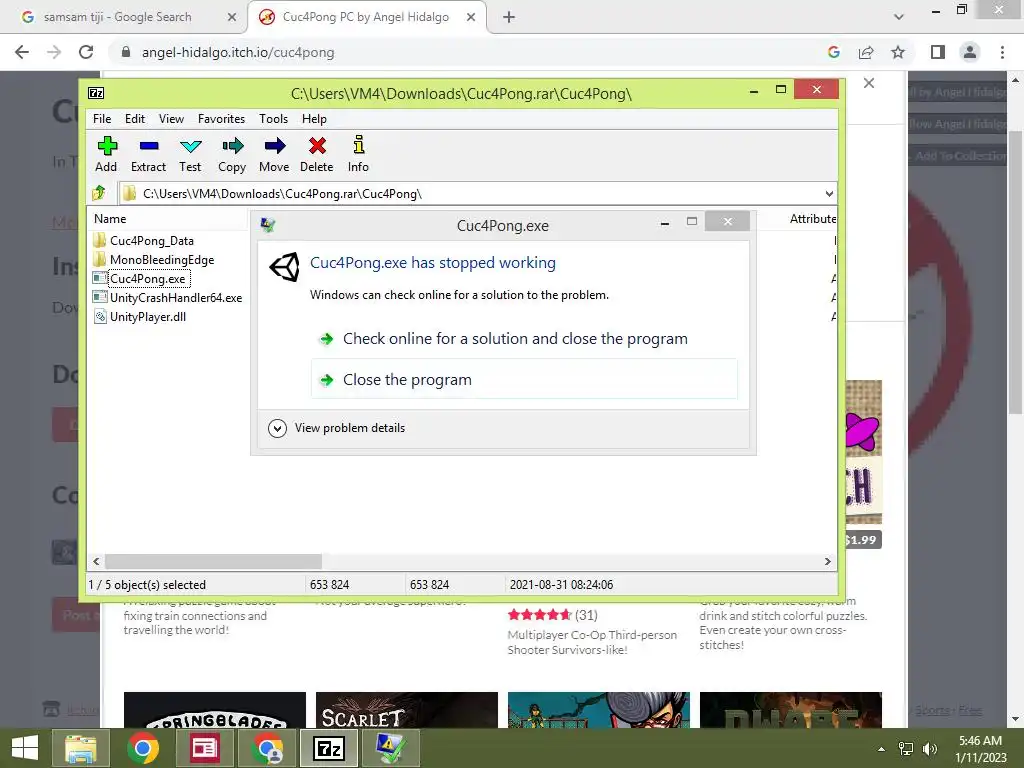Choose Check online for a solution
The height and width of the screenshot is (768, 1024).
click(515, 339)
